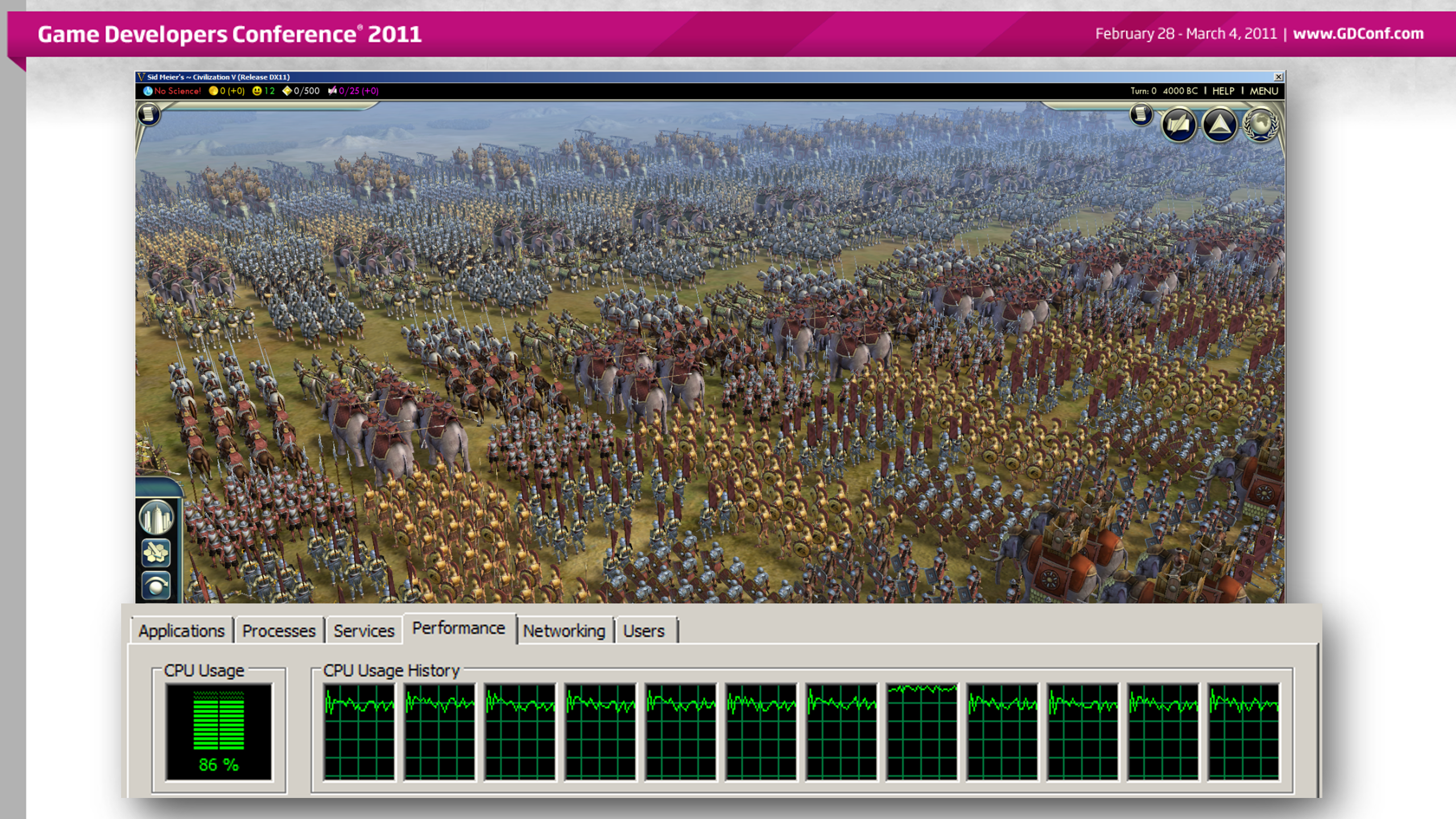Close the Civilization V window
1456x819 pixels.
tap(1279, 77)
